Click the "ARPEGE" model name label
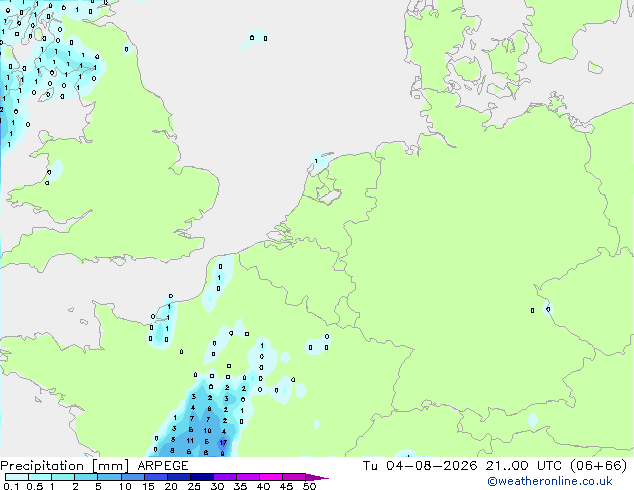 [163, 466]
